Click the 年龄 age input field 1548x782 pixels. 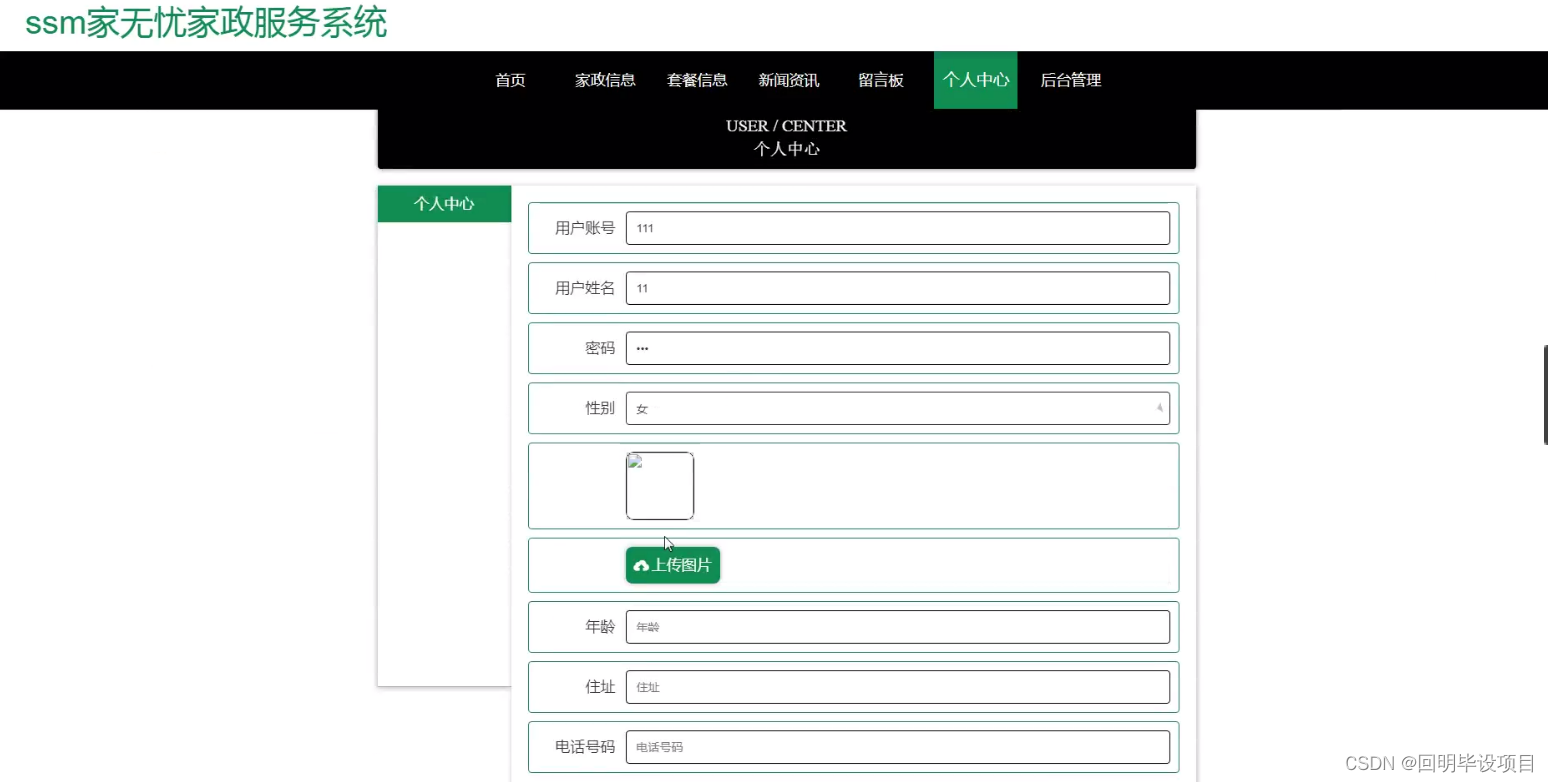pos(898,627)
